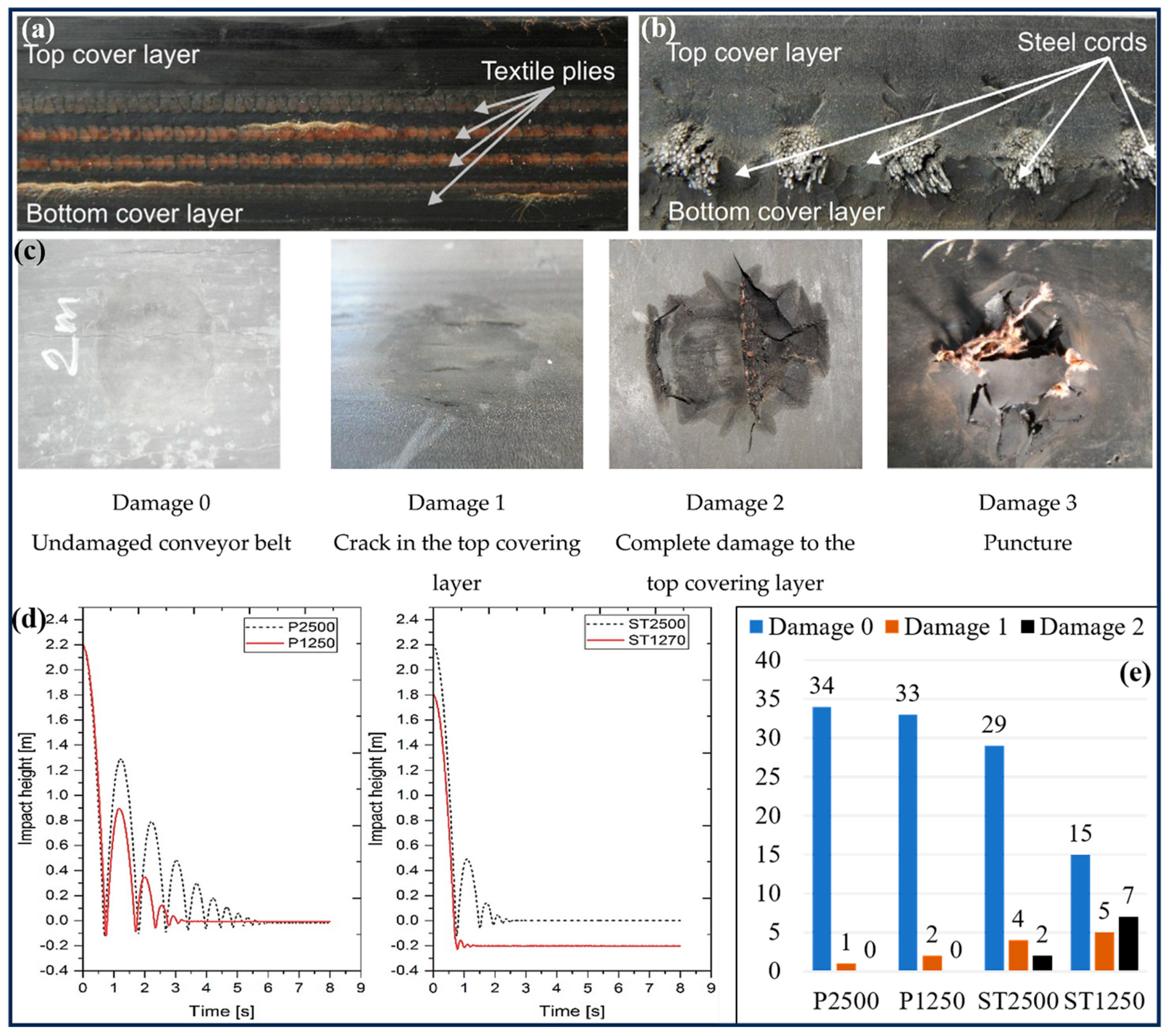Viewport: 1168px width, 1036px height.
Task: Click the Damage 1 orange legend swatch
Action: tap(892, 627)
